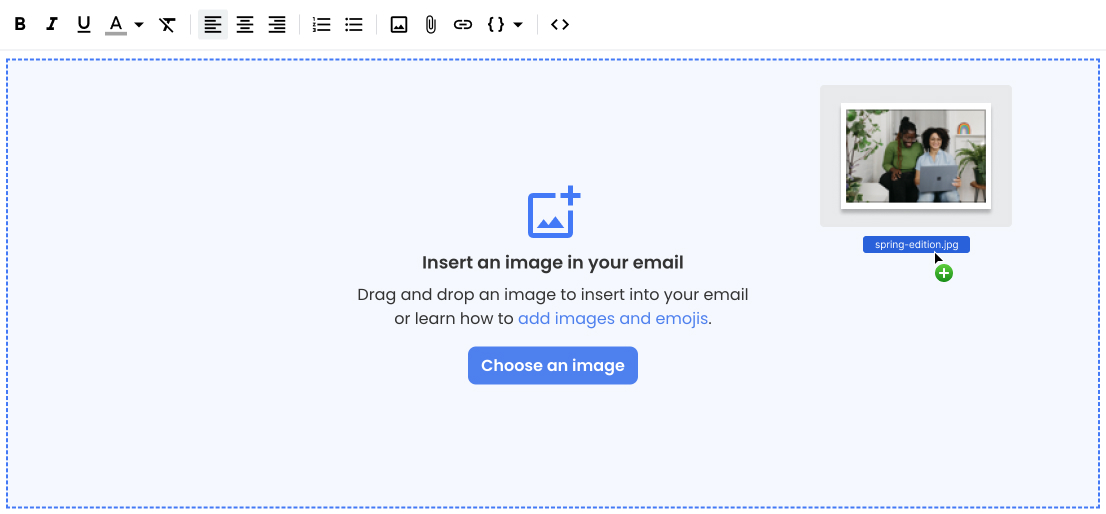
Task: Open the text color dropdown arrow
Action: (x=139, y=25)
